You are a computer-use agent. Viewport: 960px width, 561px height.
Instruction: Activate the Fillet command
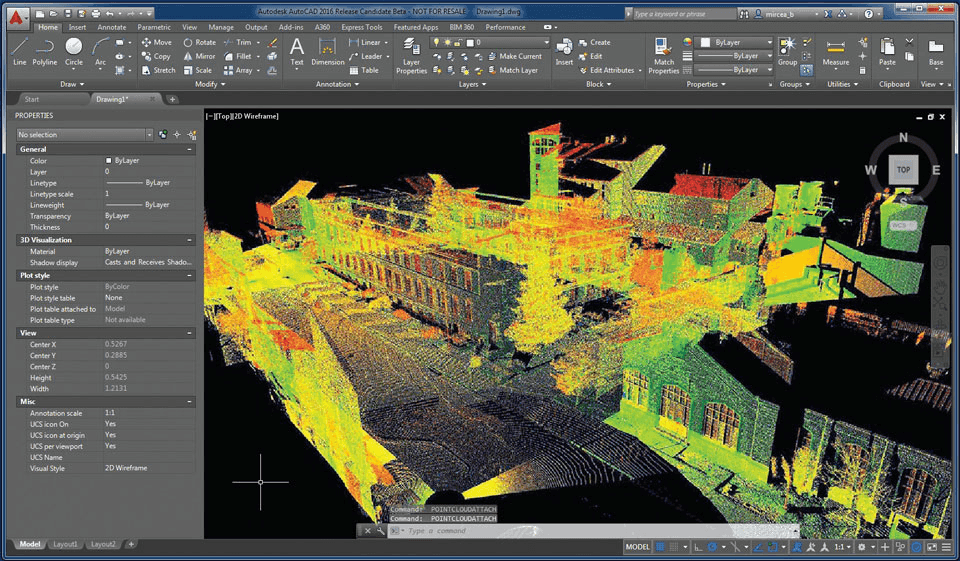tap(238, 56)
